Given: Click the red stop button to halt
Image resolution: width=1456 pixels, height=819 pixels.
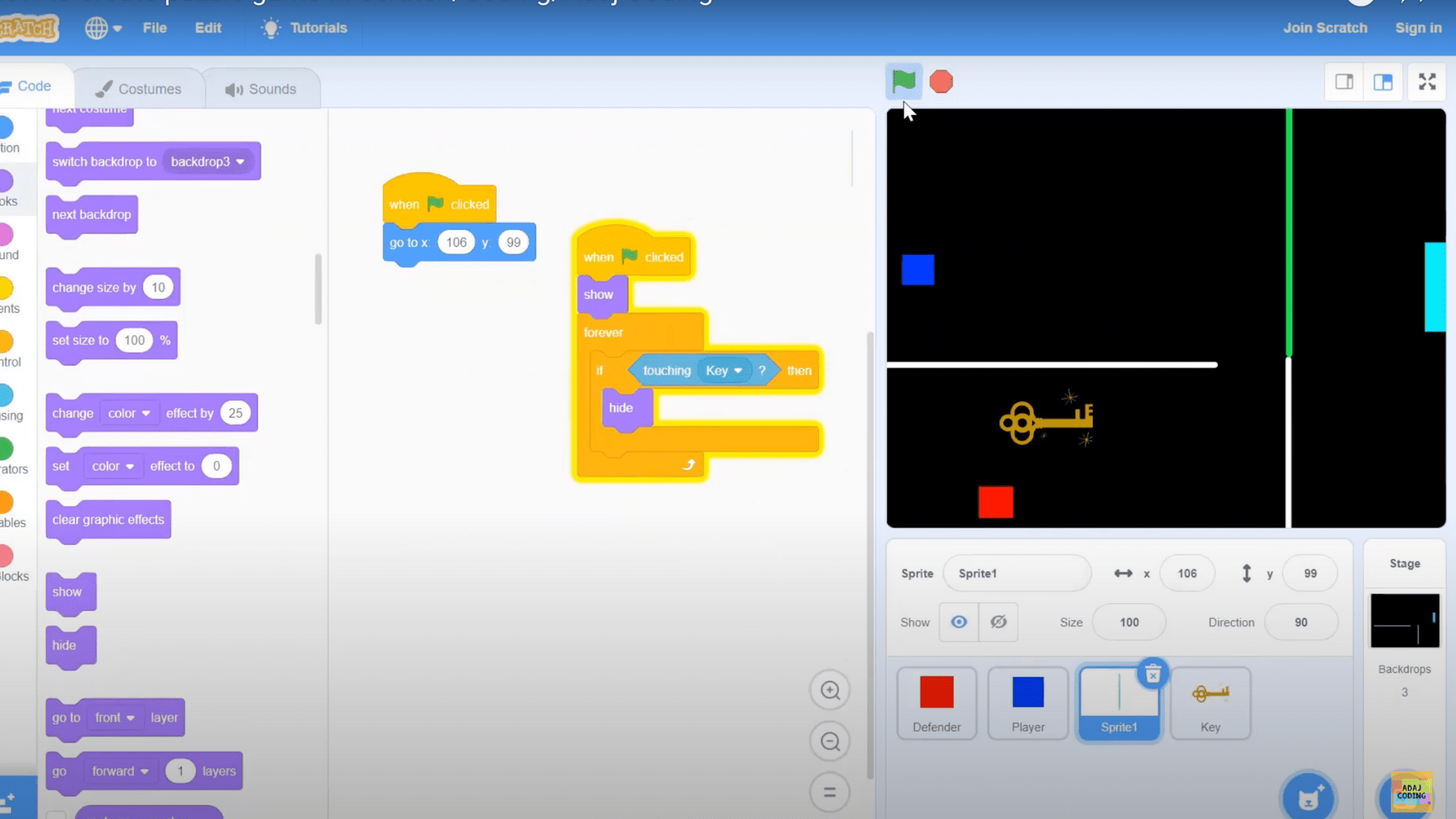Looking at the screenshot, I should [x=942, y=81].
